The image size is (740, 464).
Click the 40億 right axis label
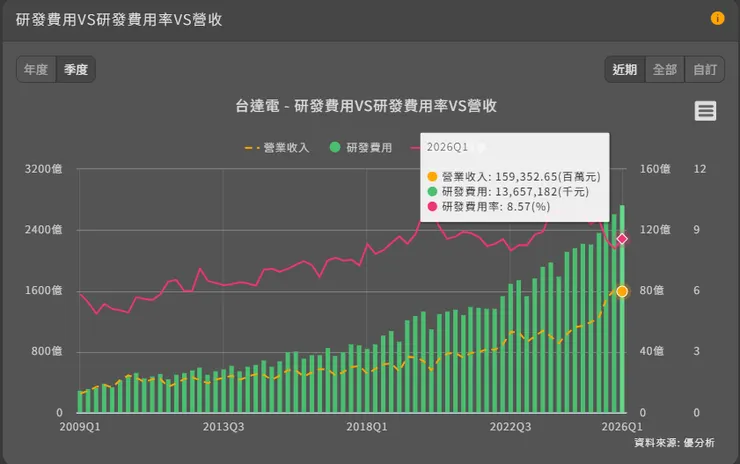pyautogui.click(x=652, y=352)
